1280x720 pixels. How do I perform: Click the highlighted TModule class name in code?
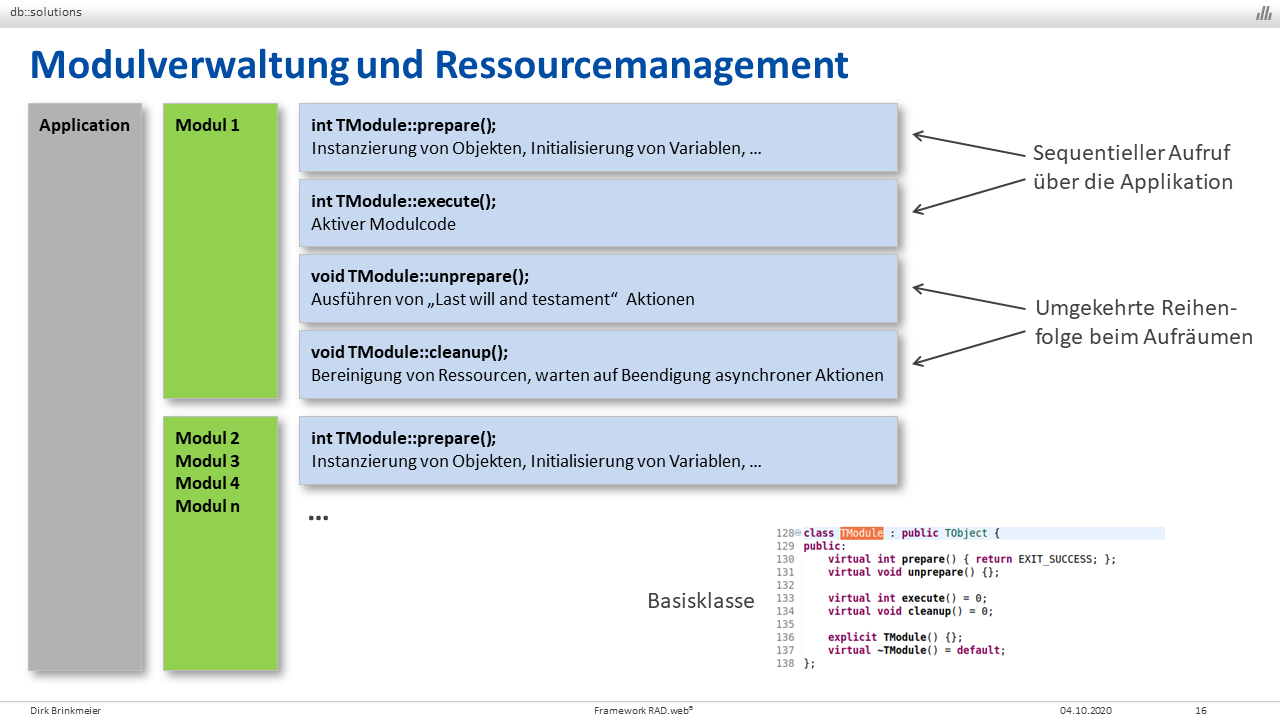(x=862, y=534)
